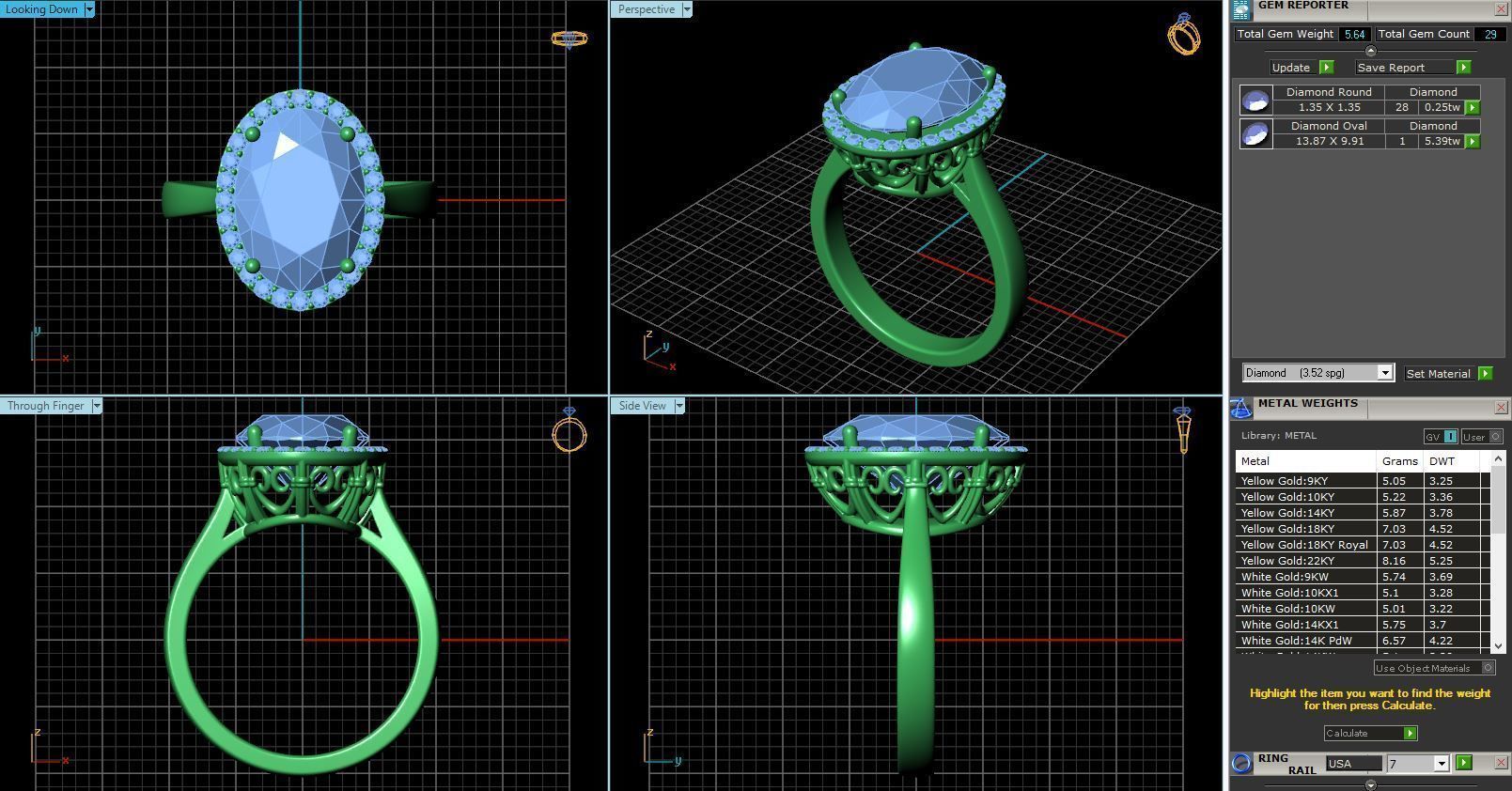The image size is (1512, 791).
Task: Click the green arrow beside Save Report
Action: click(1463, 68)
